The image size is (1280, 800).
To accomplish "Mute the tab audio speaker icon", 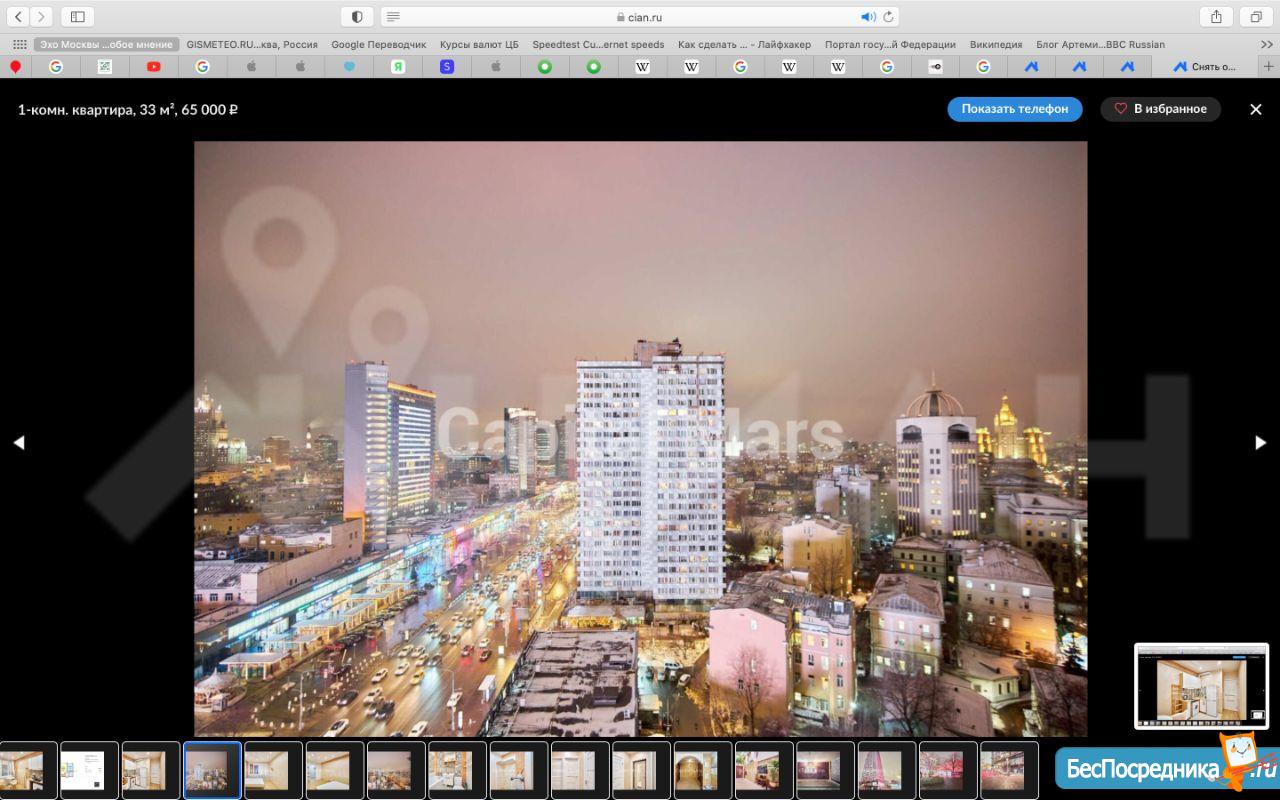I will [x=867, y=17].
